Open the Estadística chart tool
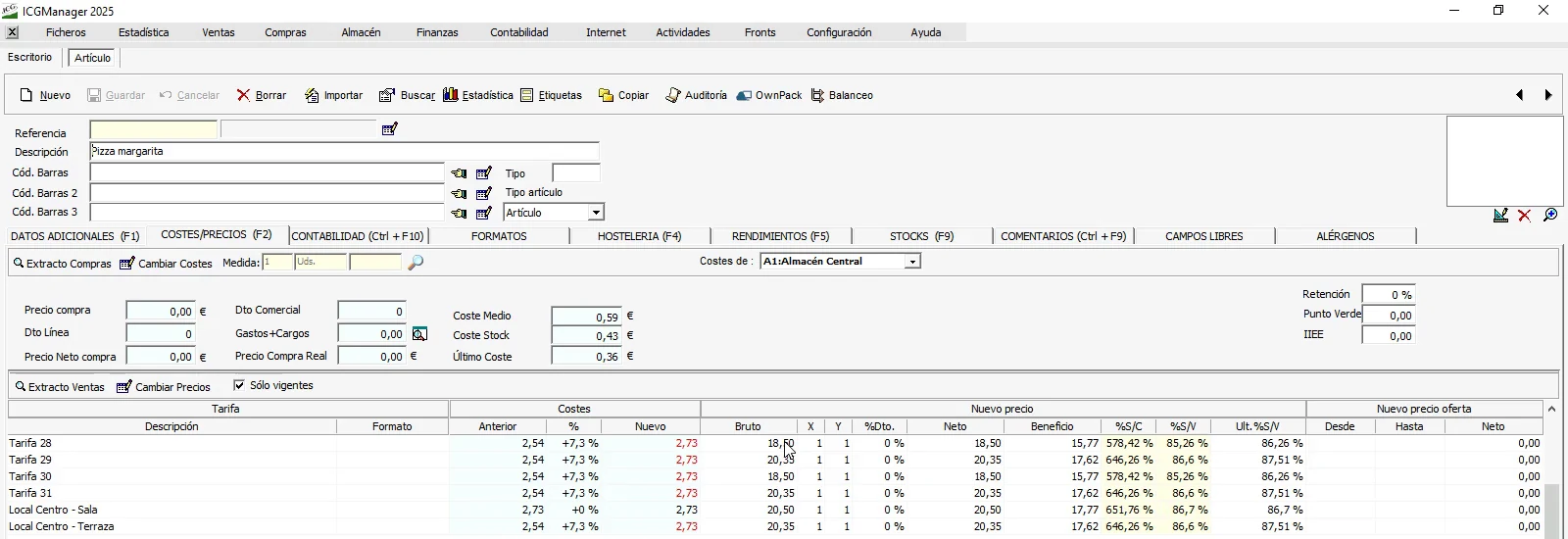The height and width of the screenshot is (539, 1568). click(478, 95)
